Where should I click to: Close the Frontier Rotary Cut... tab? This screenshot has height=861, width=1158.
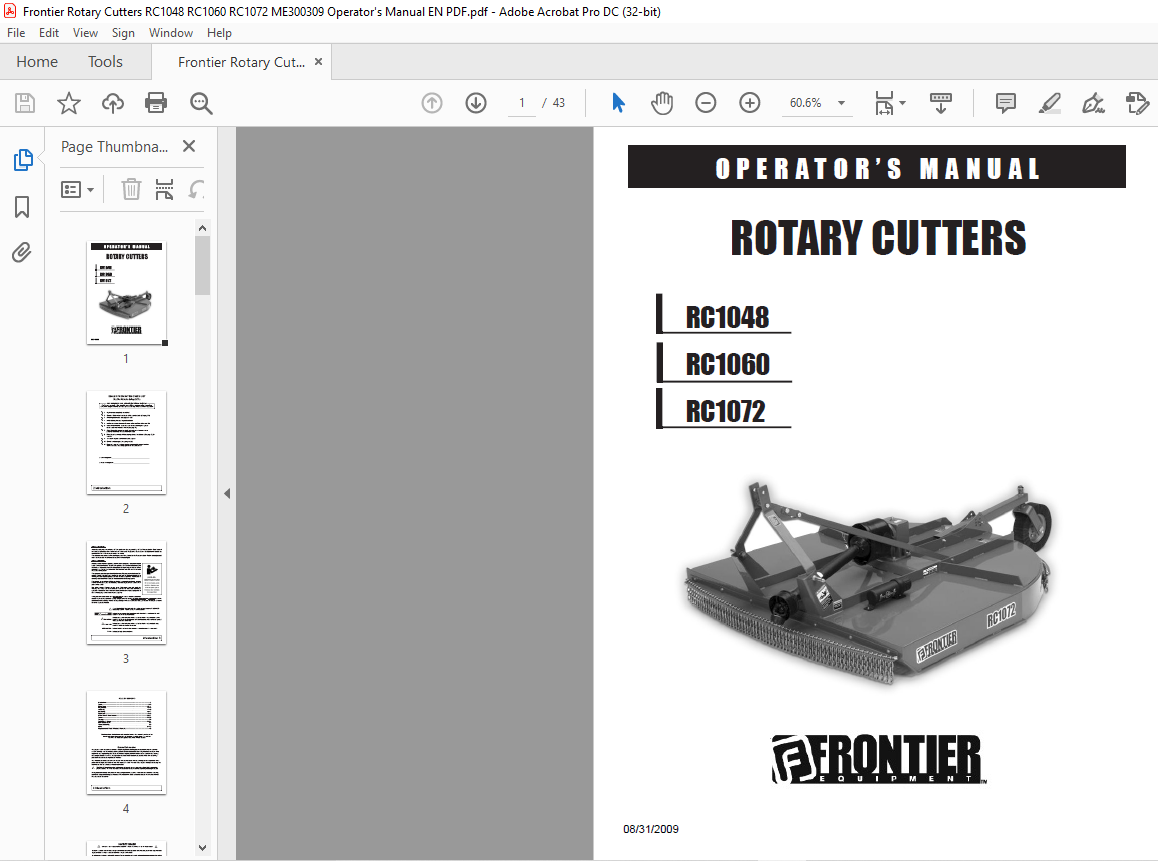318,61
